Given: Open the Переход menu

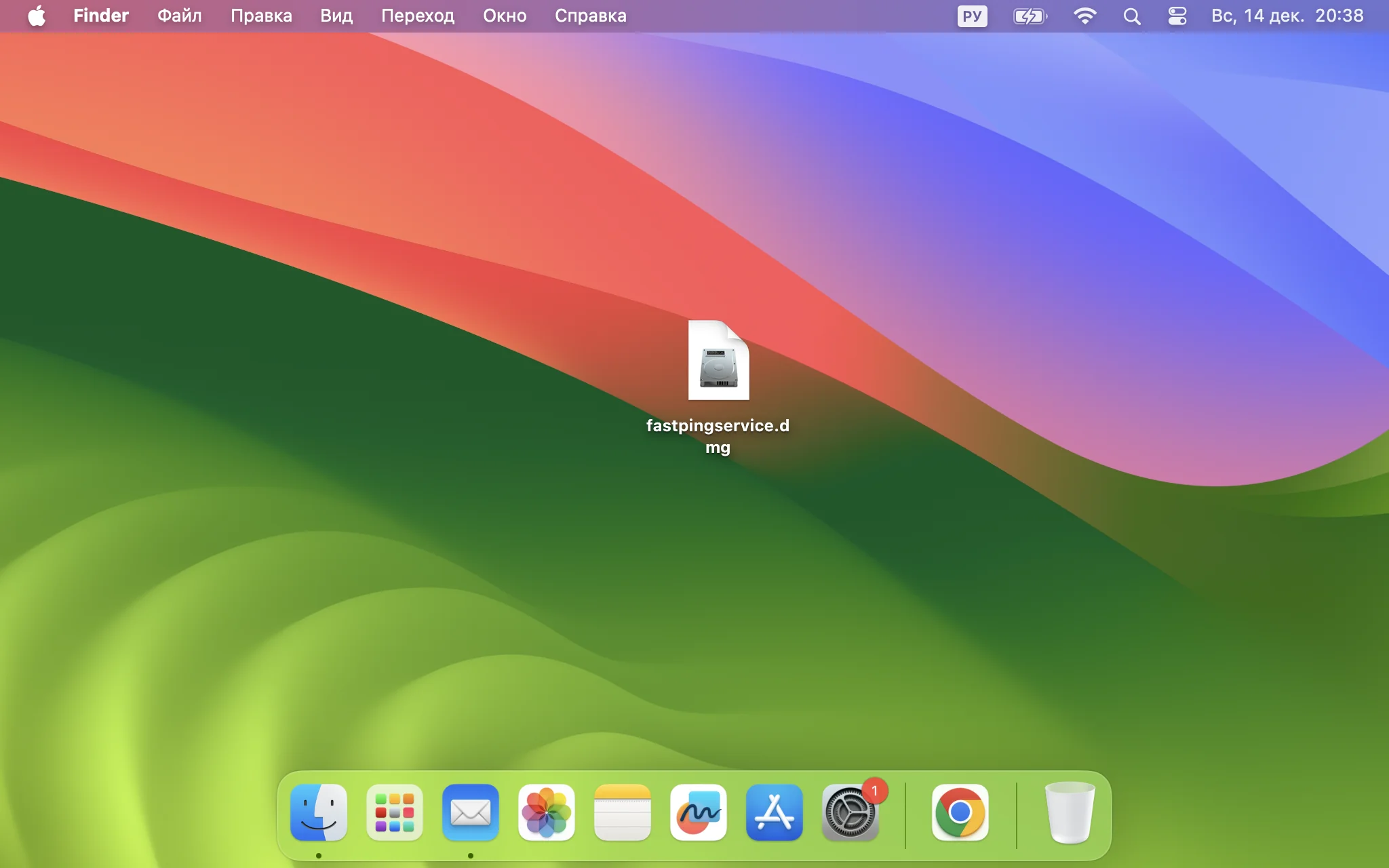Looking at the screenshot, I should (x=418, y=16).
